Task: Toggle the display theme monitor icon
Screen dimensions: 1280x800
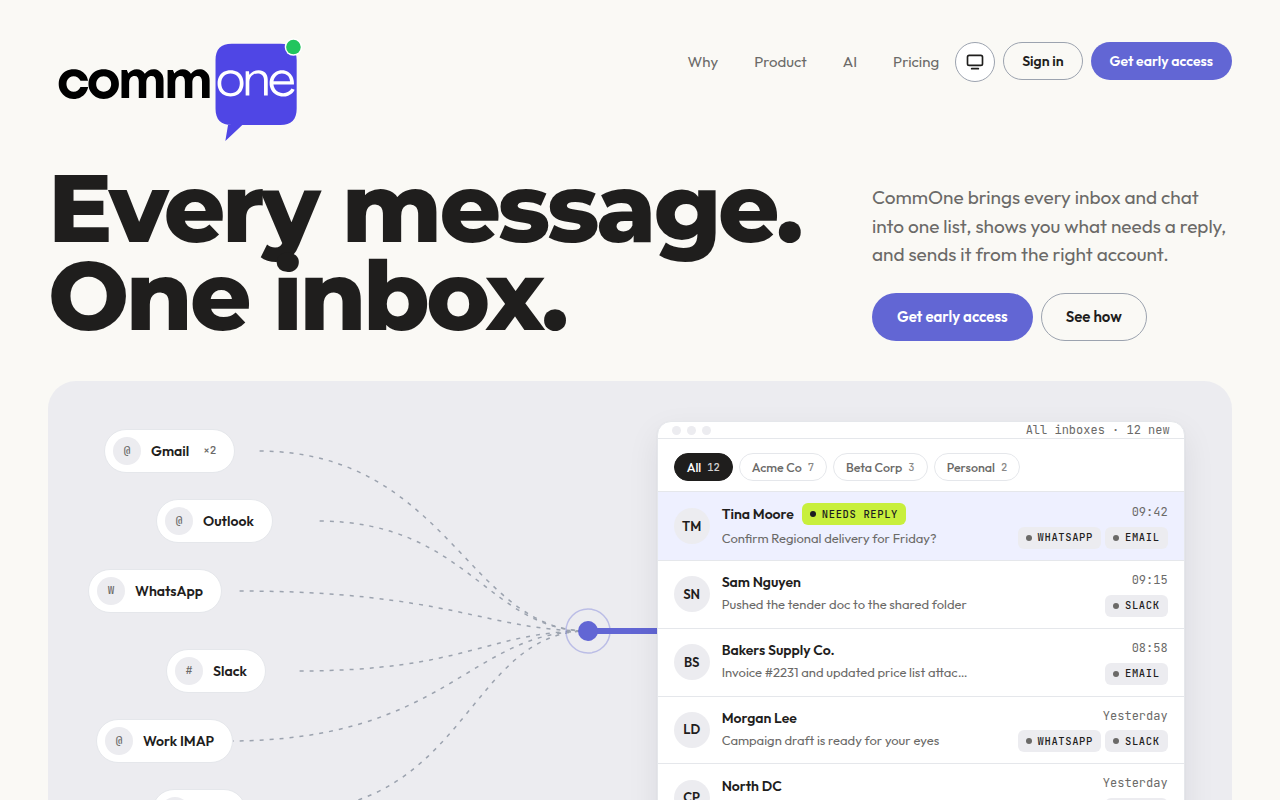Action: click(x=975, y=62)
